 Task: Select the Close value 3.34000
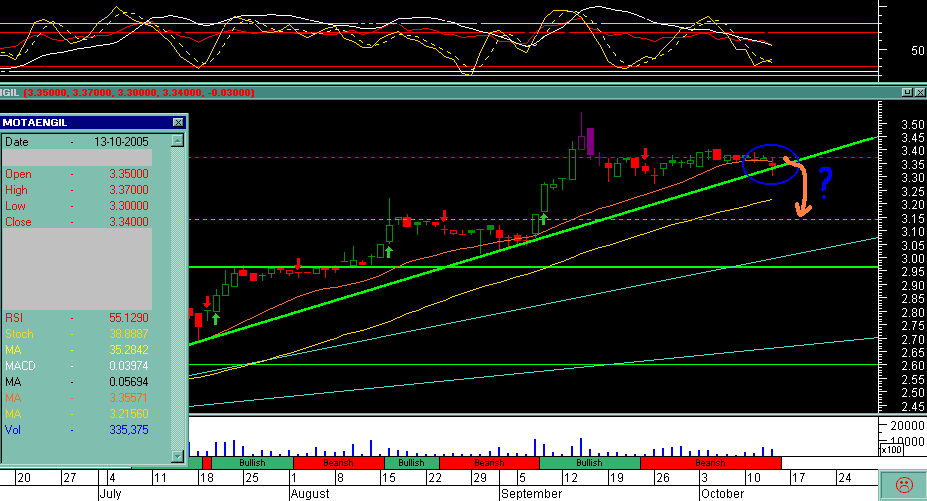[x=128, y=222]
